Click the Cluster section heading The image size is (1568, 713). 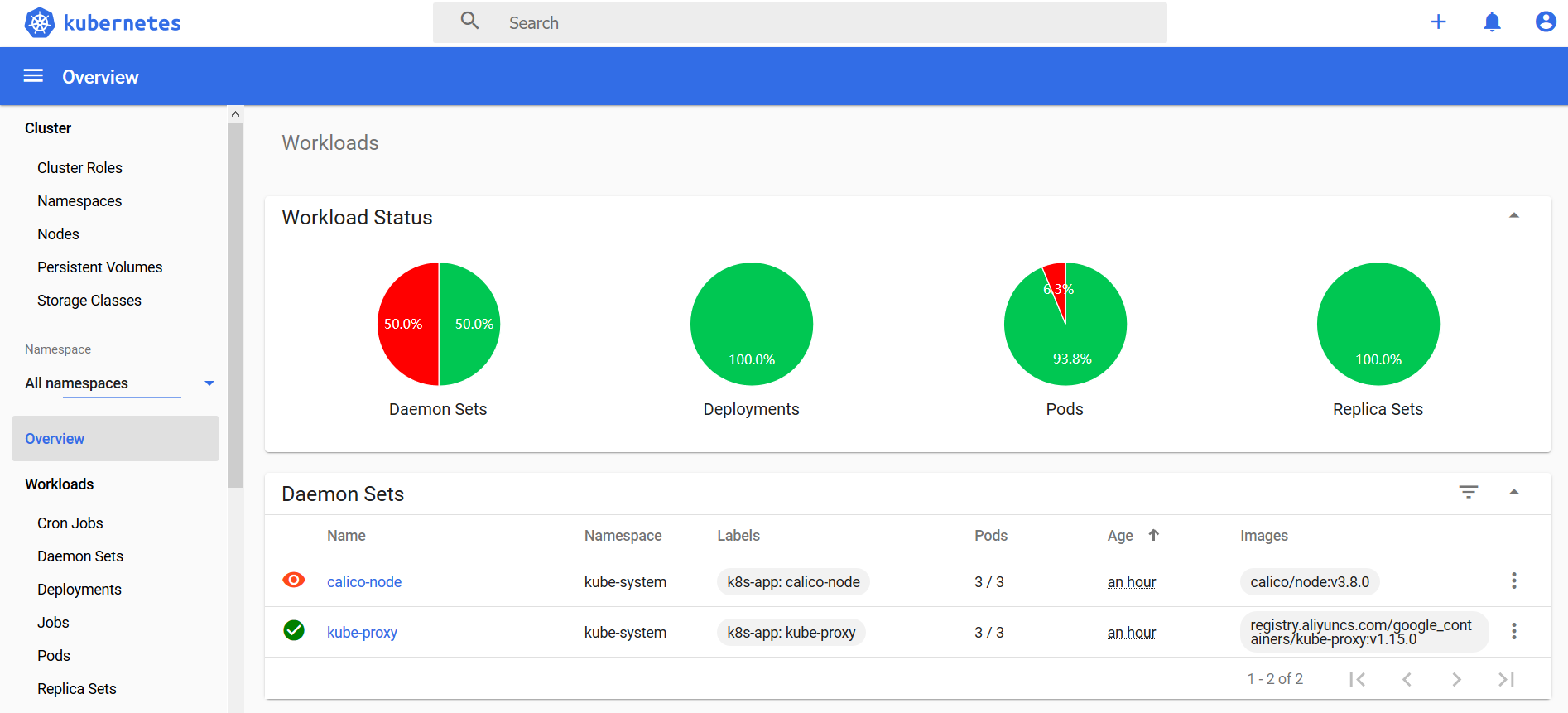point(48,128)
